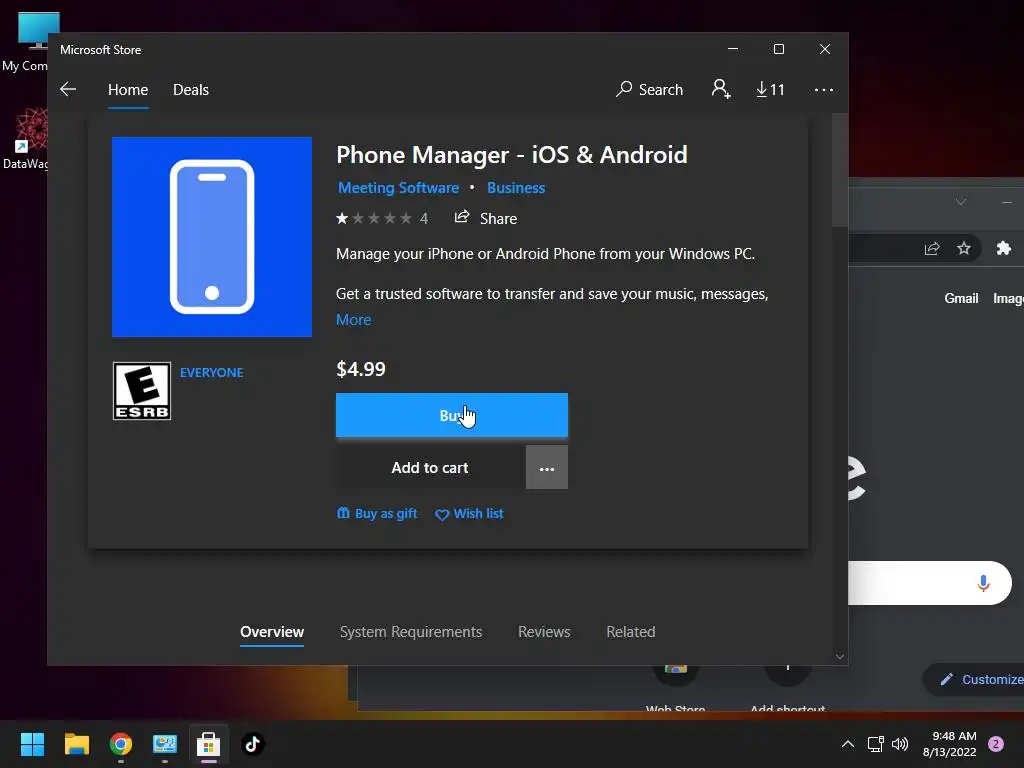Go back using the Store back arrow

click(68, 89)
